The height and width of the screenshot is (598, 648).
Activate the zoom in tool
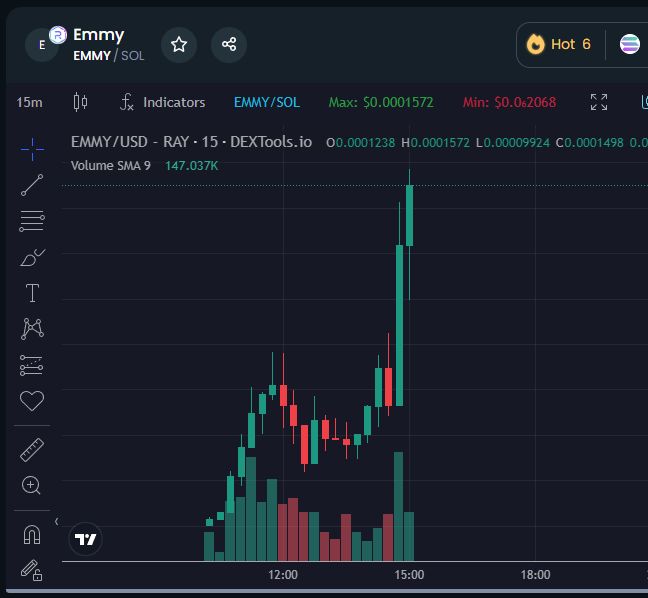[x=31, y=485]
